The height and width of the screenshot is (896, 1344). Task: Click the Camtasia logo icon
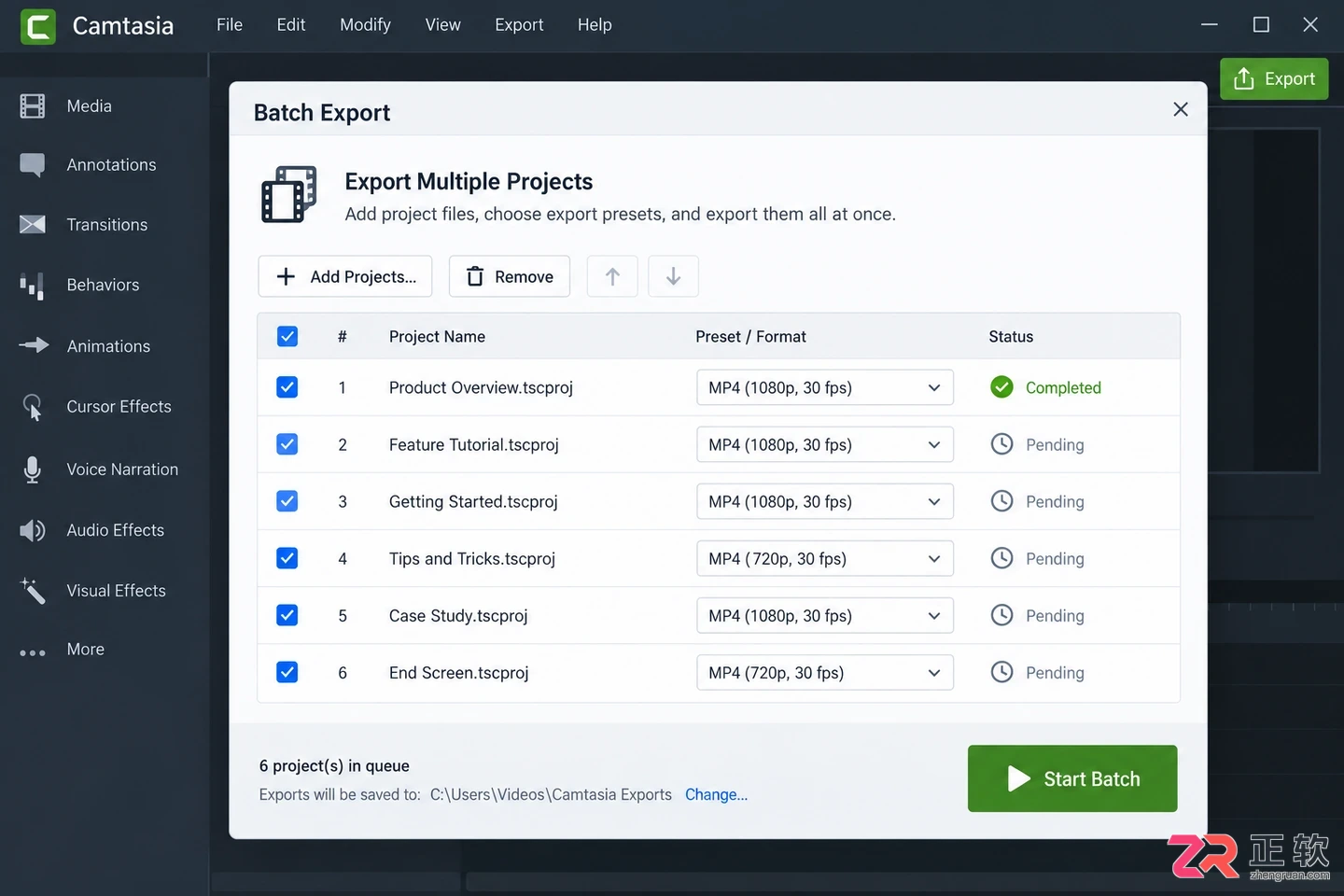[x=38, y=26]
